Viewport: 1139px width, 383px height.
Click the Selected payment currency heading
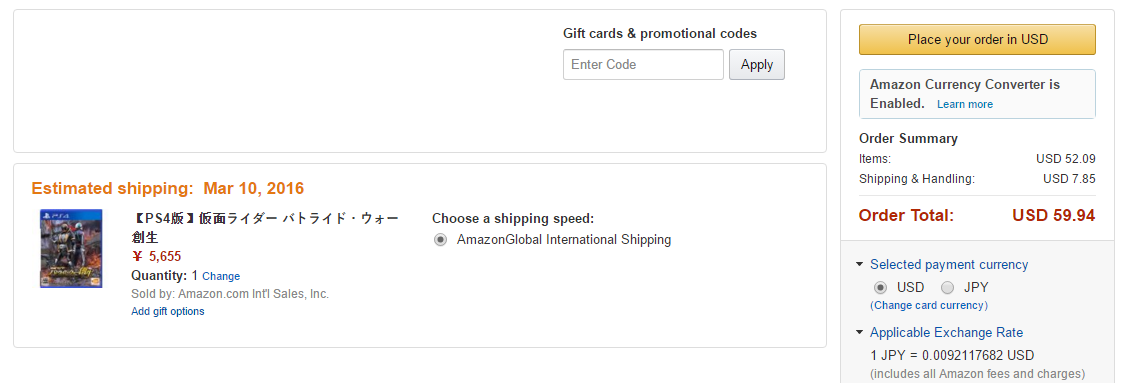pyautogui.click(x=949, y=265)
